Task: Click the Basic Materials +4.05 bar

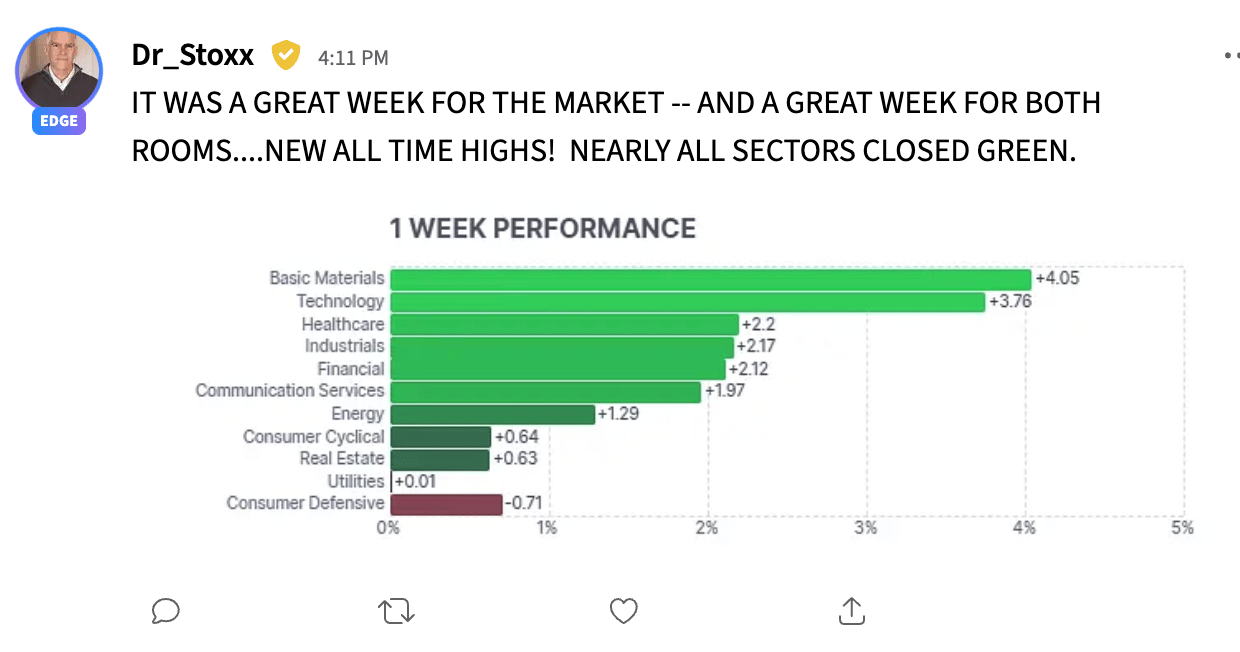Action: click(710, 279)
